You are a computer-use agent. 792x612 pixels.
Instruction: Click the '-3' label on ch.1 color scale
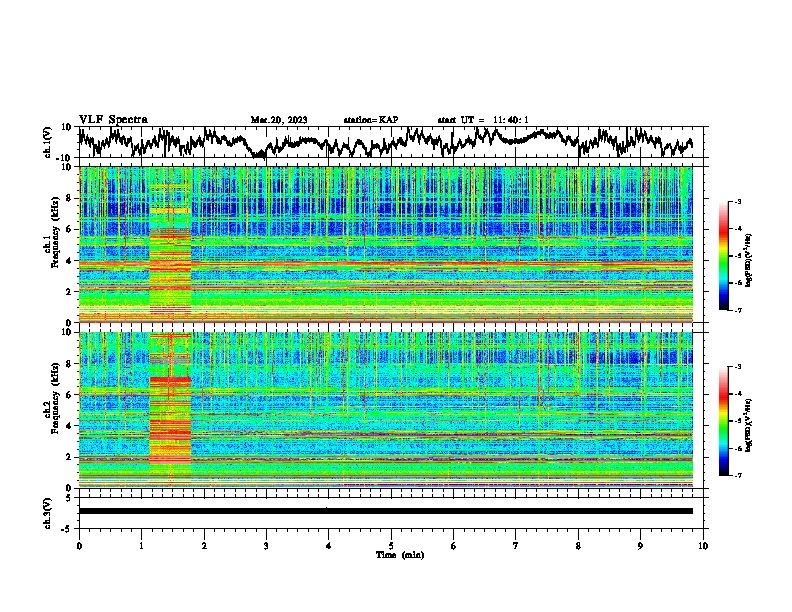[738, 202]
